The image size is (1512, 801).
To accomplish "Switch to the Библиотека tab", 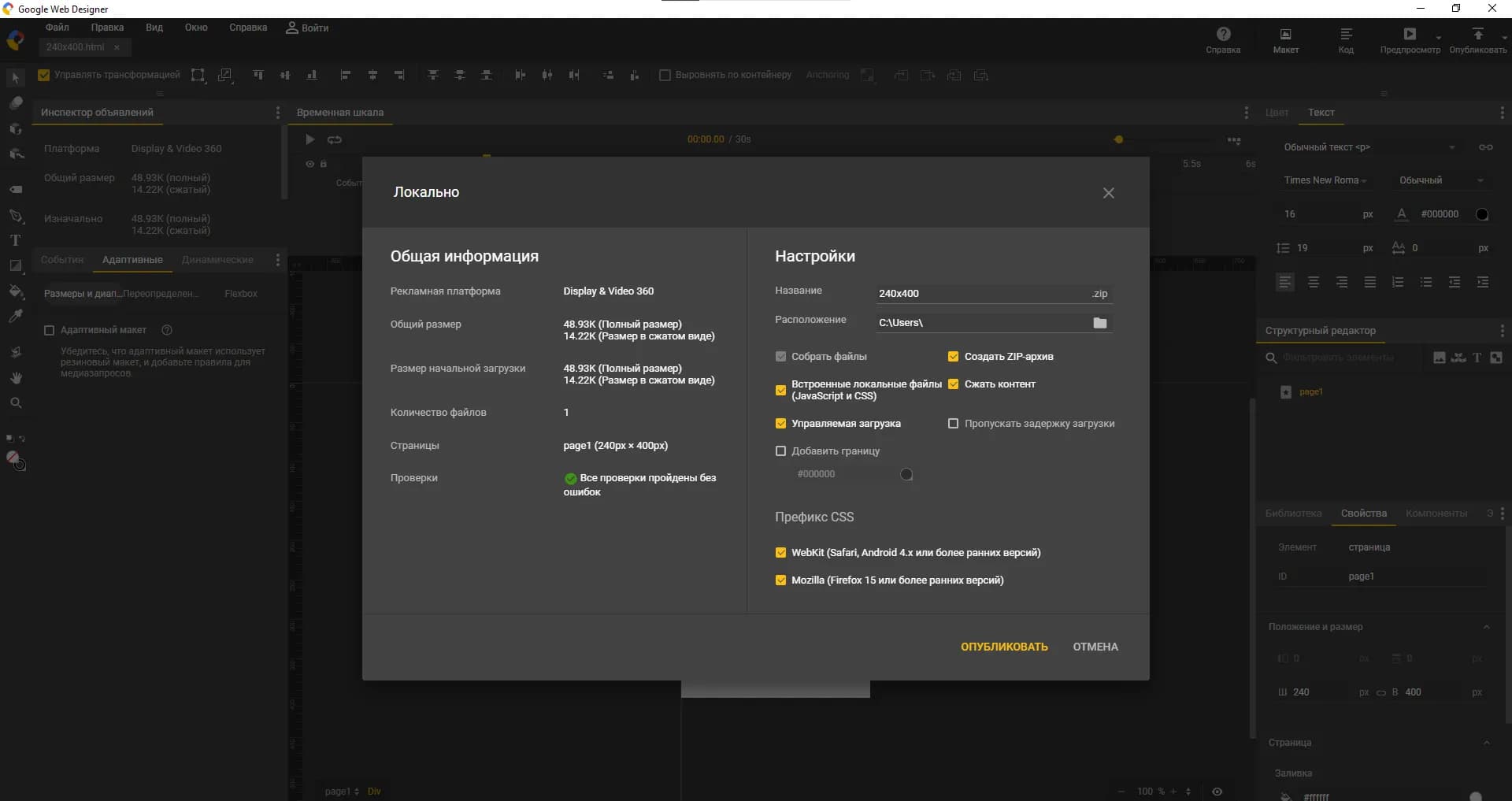I will [1293, 514].
